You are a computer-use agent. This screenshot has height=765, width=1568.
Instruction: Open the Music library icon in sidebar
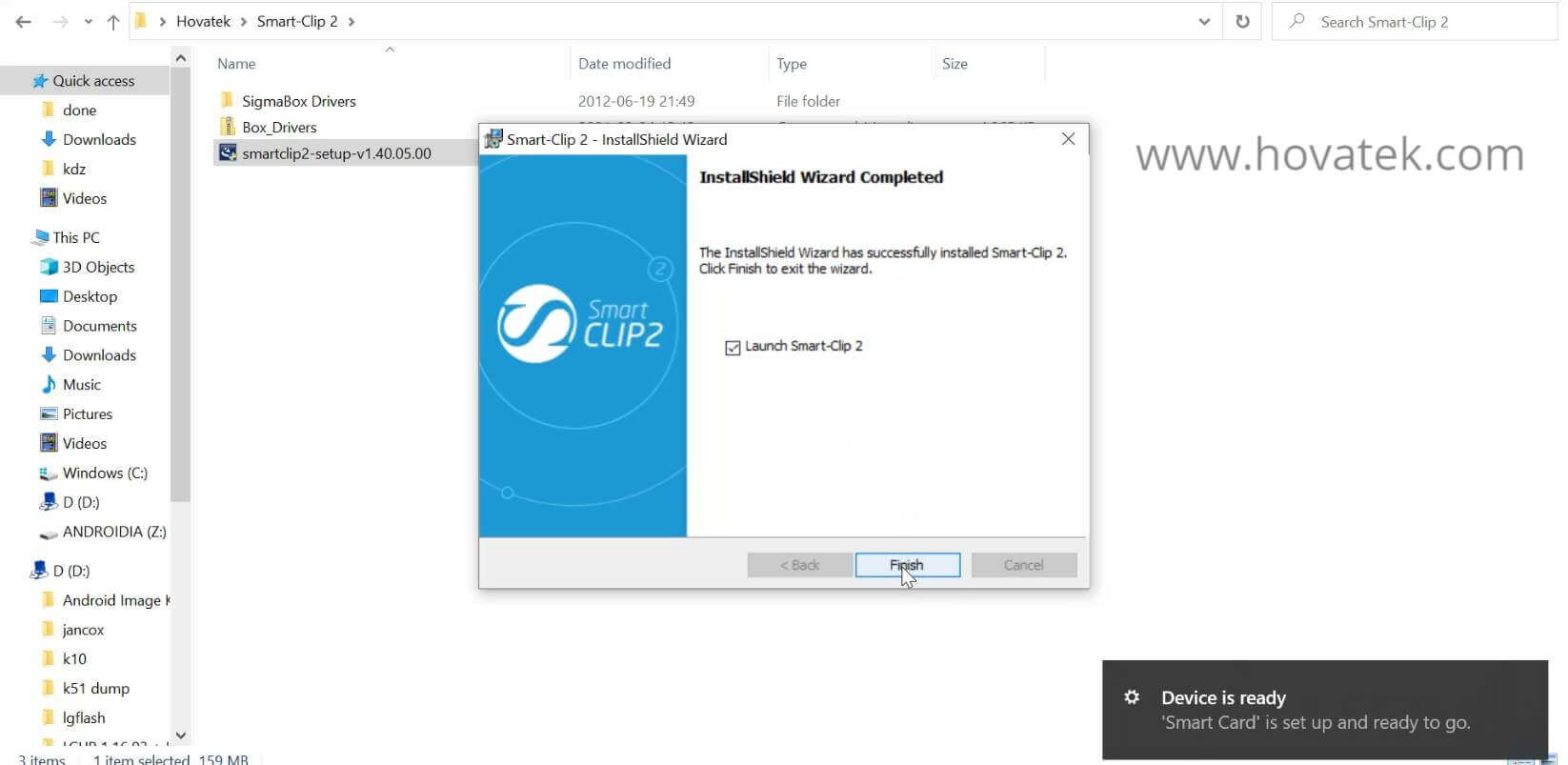(x=49, y=385)
